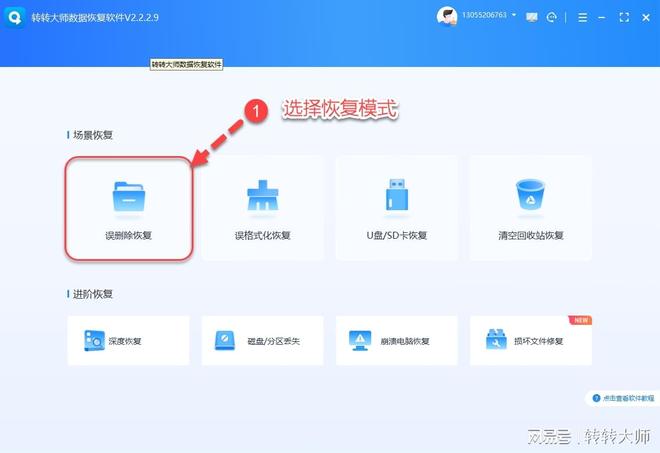Click the 清空回收站恢复 label text
This screenshot has width=660, height=453.
(531, 235)
